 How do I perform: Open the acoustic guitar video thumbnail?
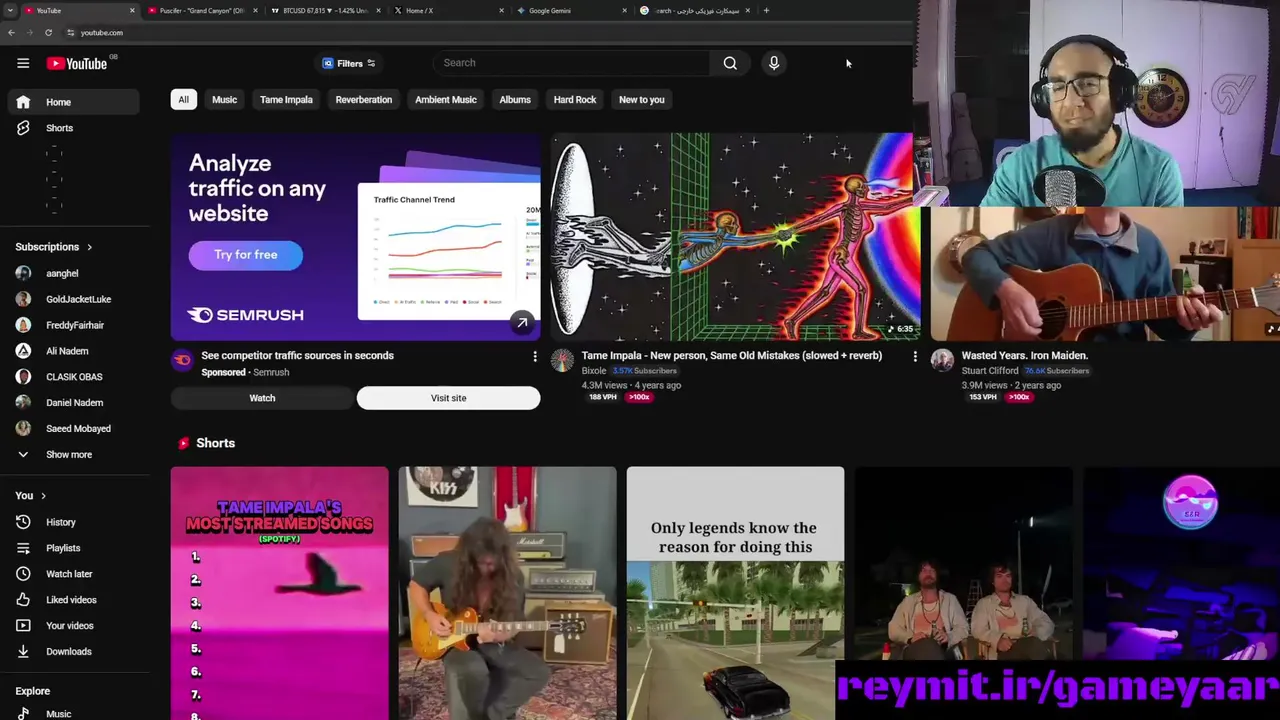coord(1105,274)
